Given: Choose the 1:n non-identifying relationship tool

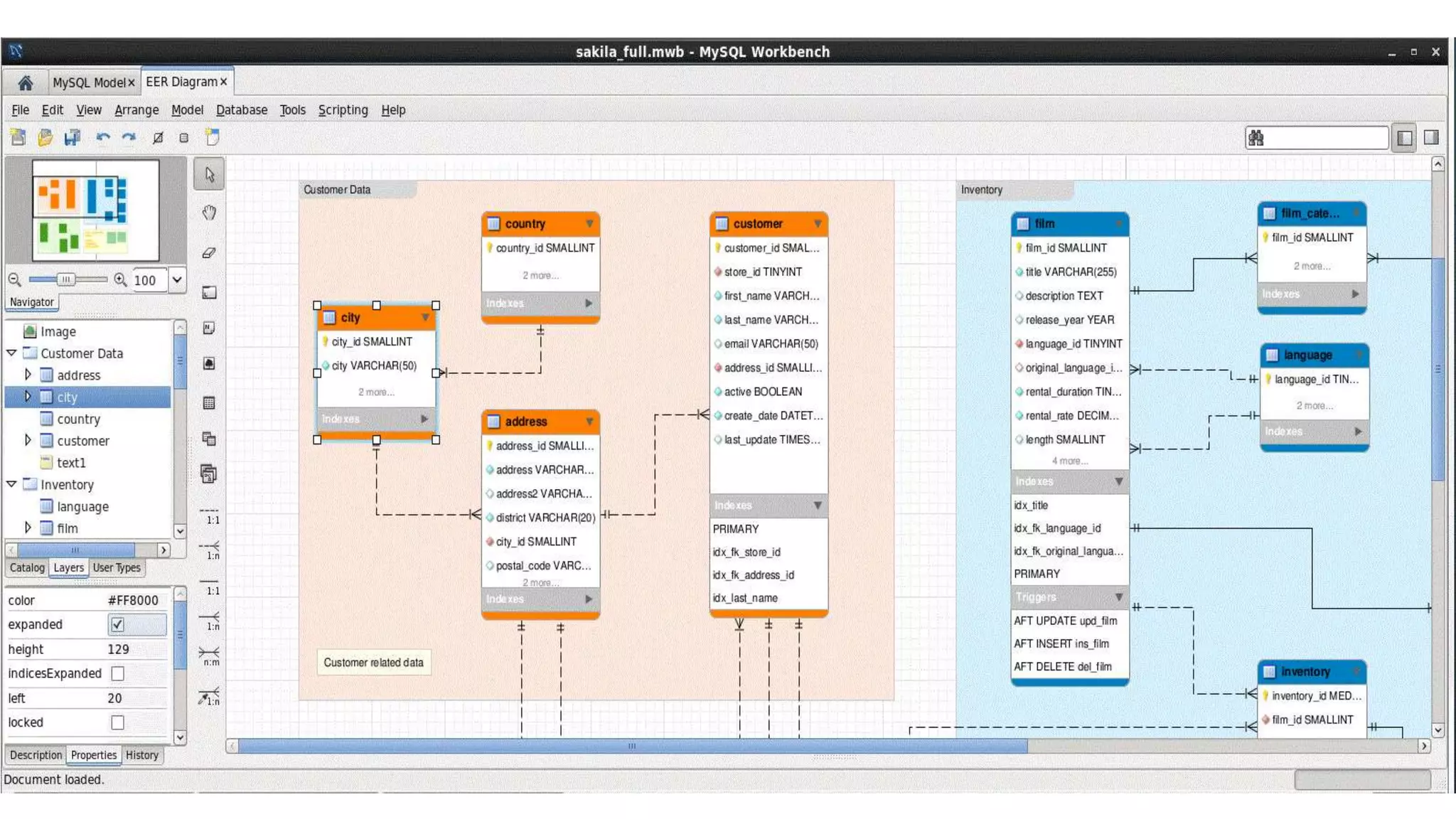Looking at the screenshot, I should 210,550.
